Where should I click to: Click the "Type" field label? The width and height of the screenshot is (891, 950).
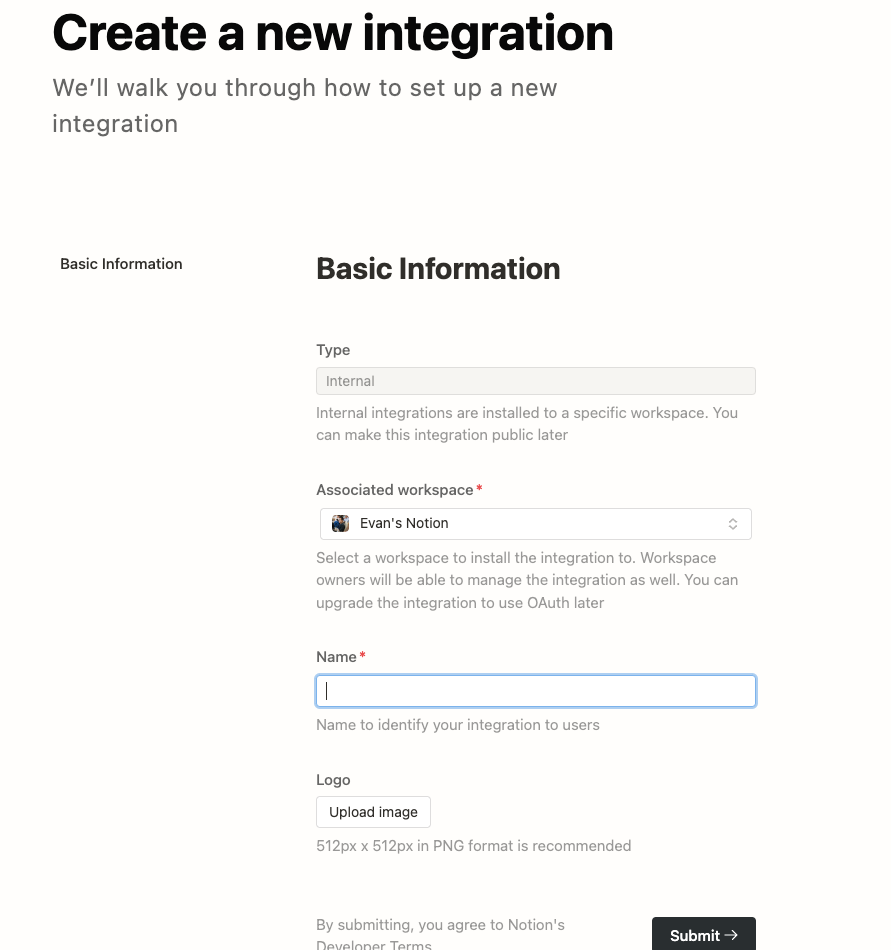pyautogui.click(x=333, y=350)
